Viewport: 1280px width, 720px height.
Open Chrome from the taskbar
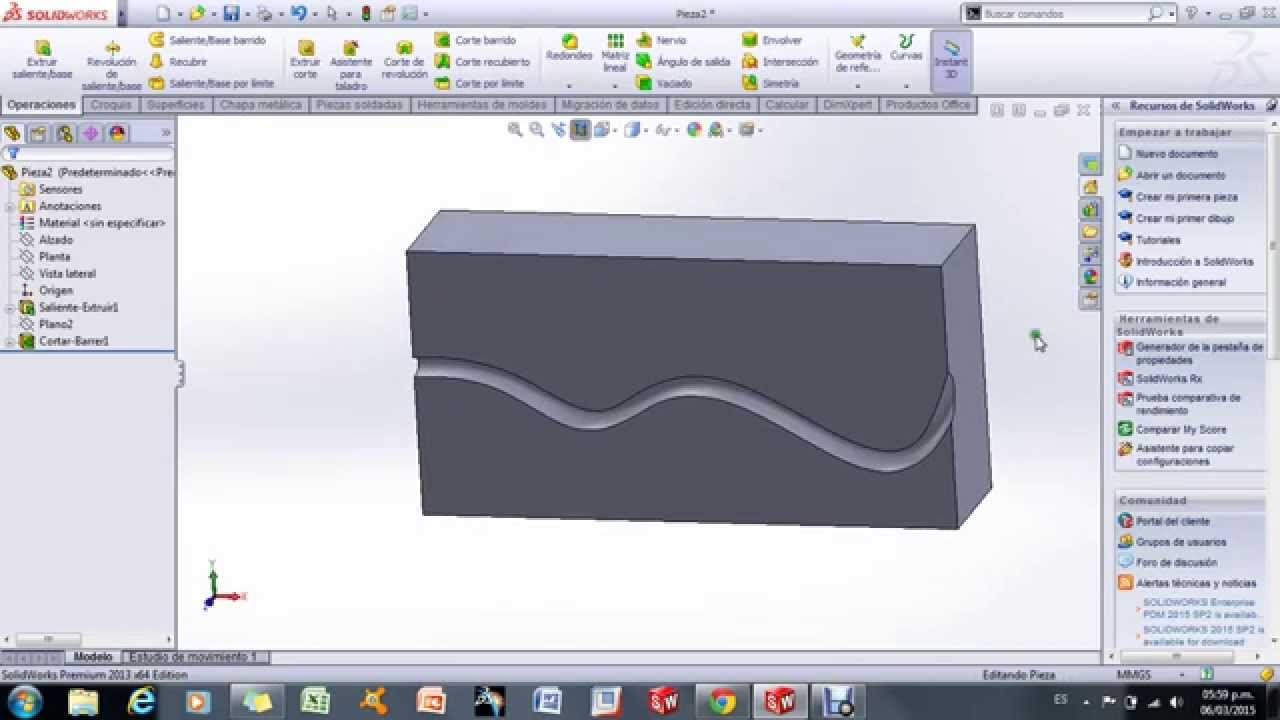[x=722, y=702]
